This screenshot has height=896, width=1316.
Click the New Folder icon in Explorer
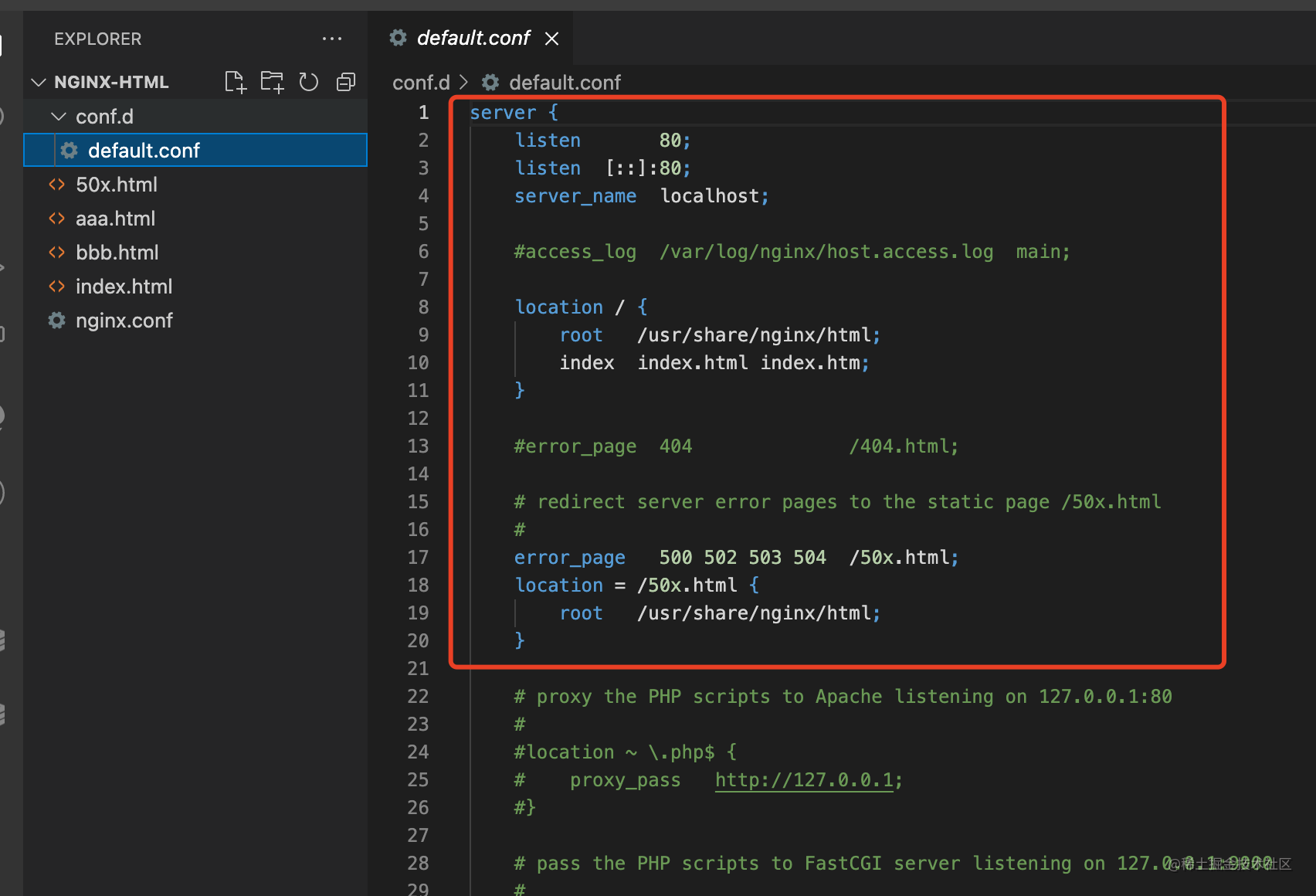272,82
